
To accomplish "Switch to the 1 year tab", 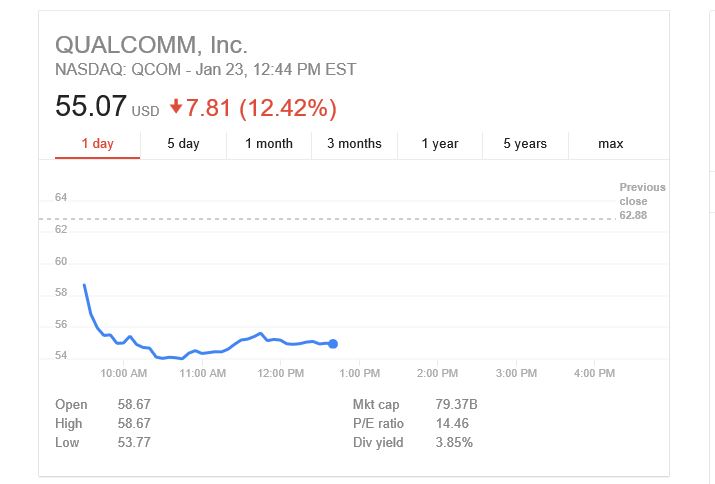I will 440,144.
